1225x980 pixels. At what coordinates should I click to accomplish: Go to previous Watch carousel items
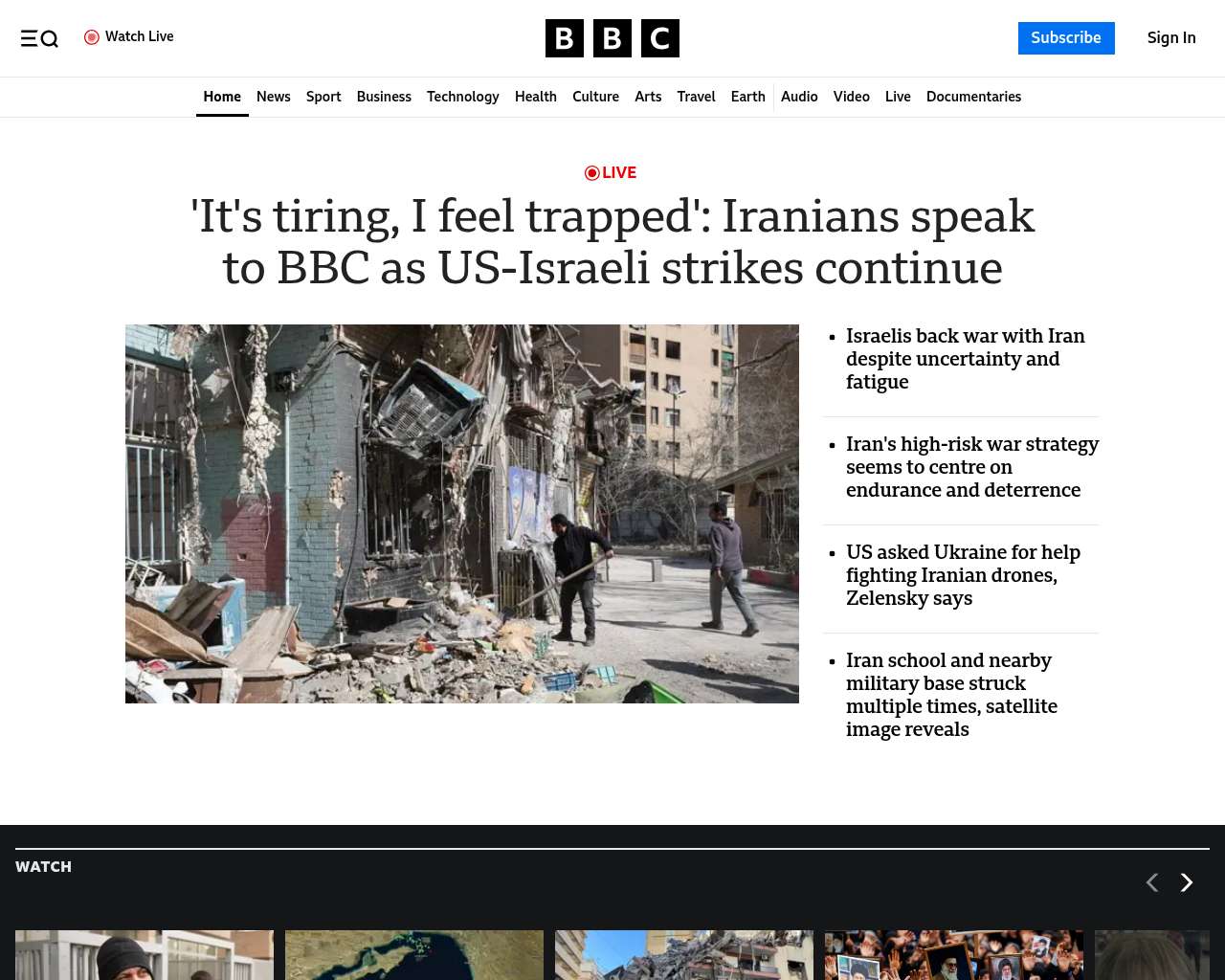point(1152,882)
